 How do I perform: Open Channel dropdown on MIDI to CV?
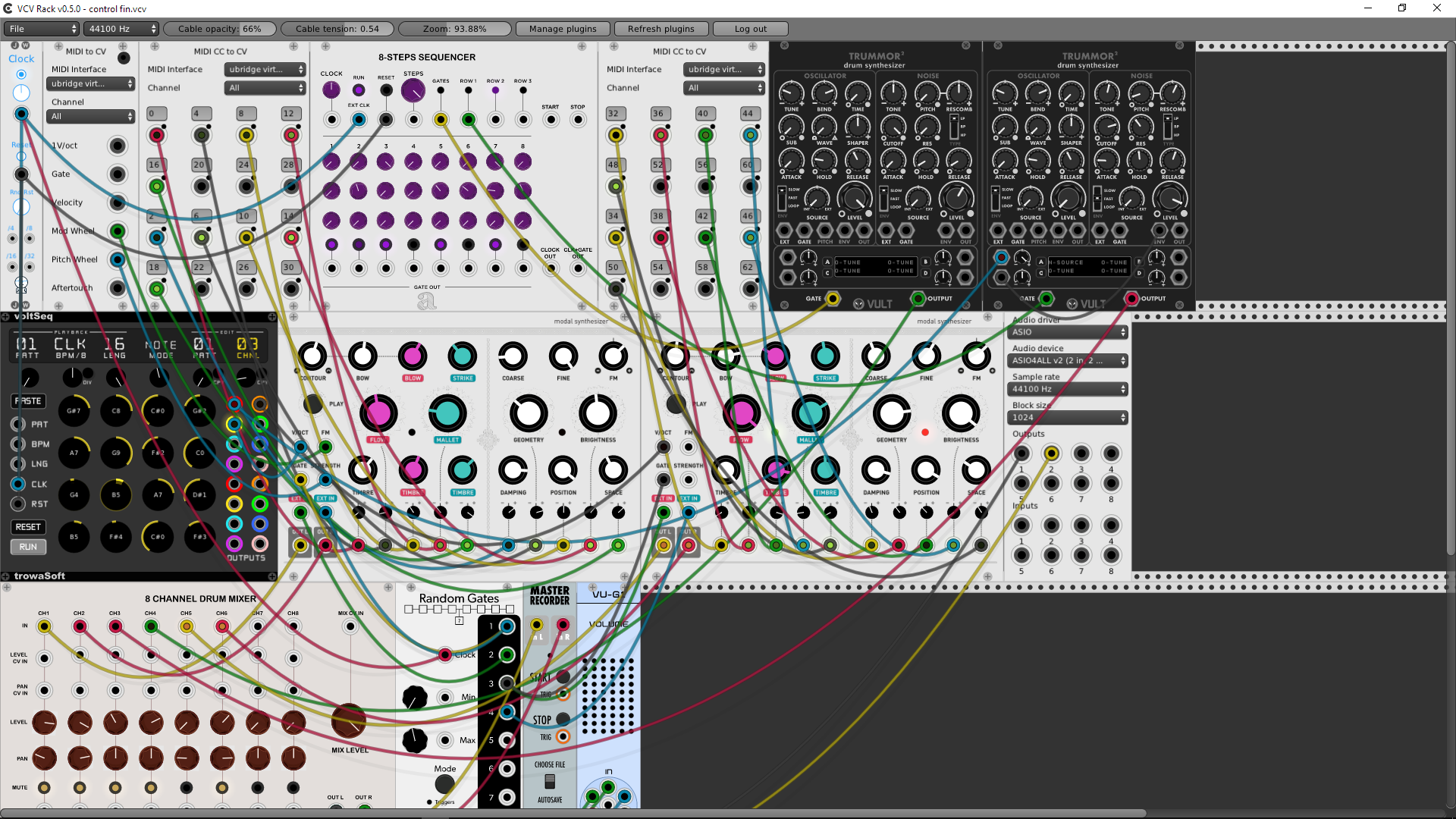pyautogui.click(x=90, y=116)
